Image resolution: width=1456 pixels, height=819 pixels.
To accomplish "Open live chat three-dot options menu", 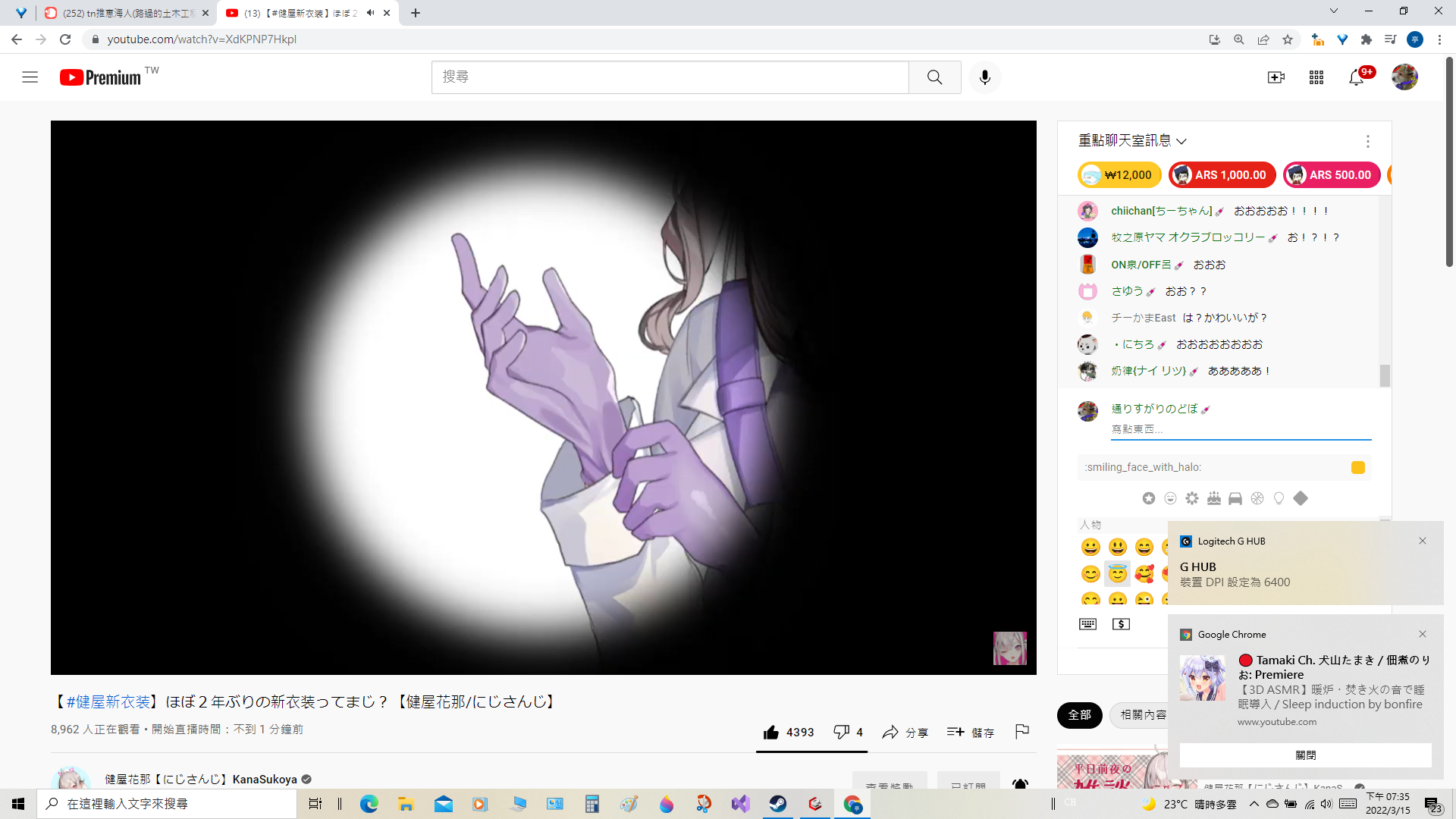I will (1367, 141).
